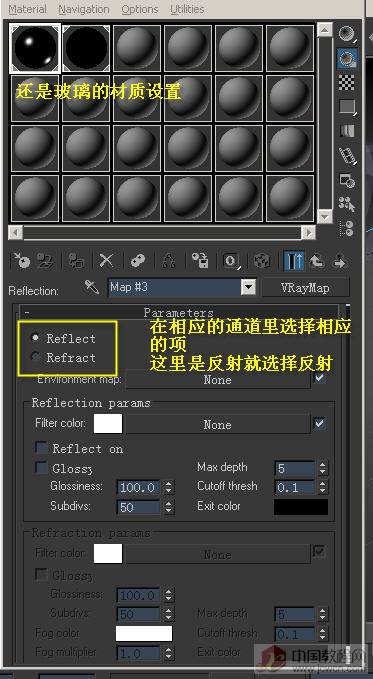Click the Make Preview filmstrip icon
This screenshot has width=373, height=679.
347,155
